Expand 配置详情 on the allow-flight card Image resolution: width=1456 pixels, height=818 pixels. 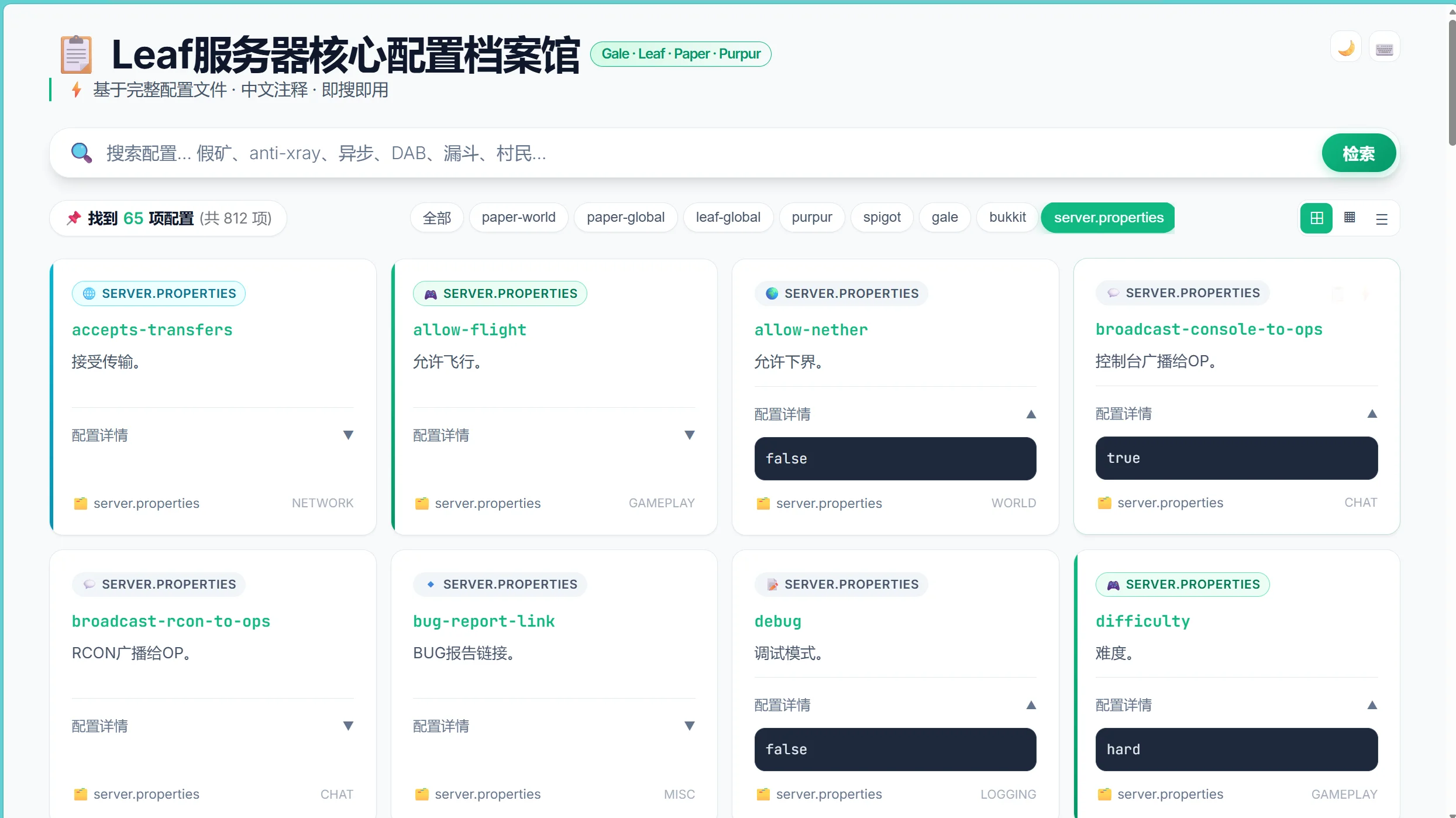pos(554,435)
